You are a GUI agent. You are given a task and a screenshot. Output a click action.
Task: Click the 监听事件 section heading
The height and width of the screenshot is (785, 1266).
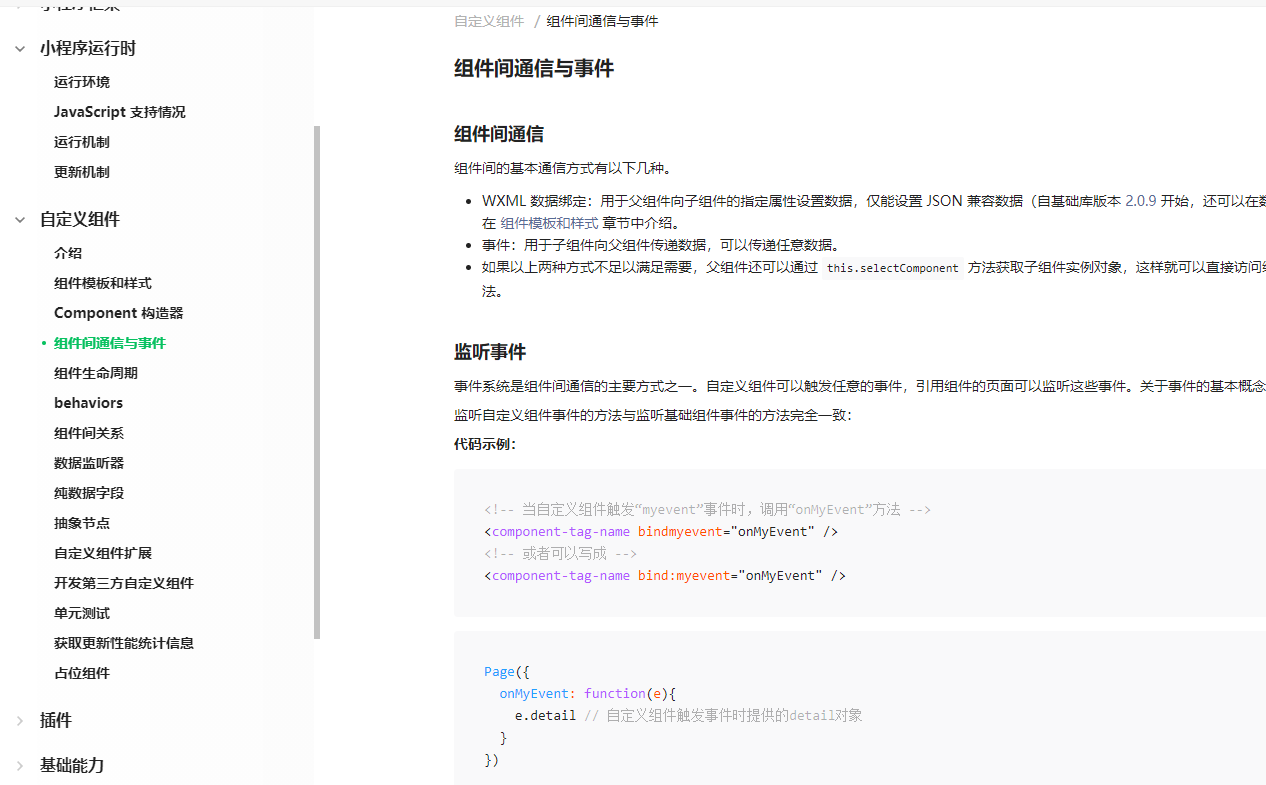490,352
